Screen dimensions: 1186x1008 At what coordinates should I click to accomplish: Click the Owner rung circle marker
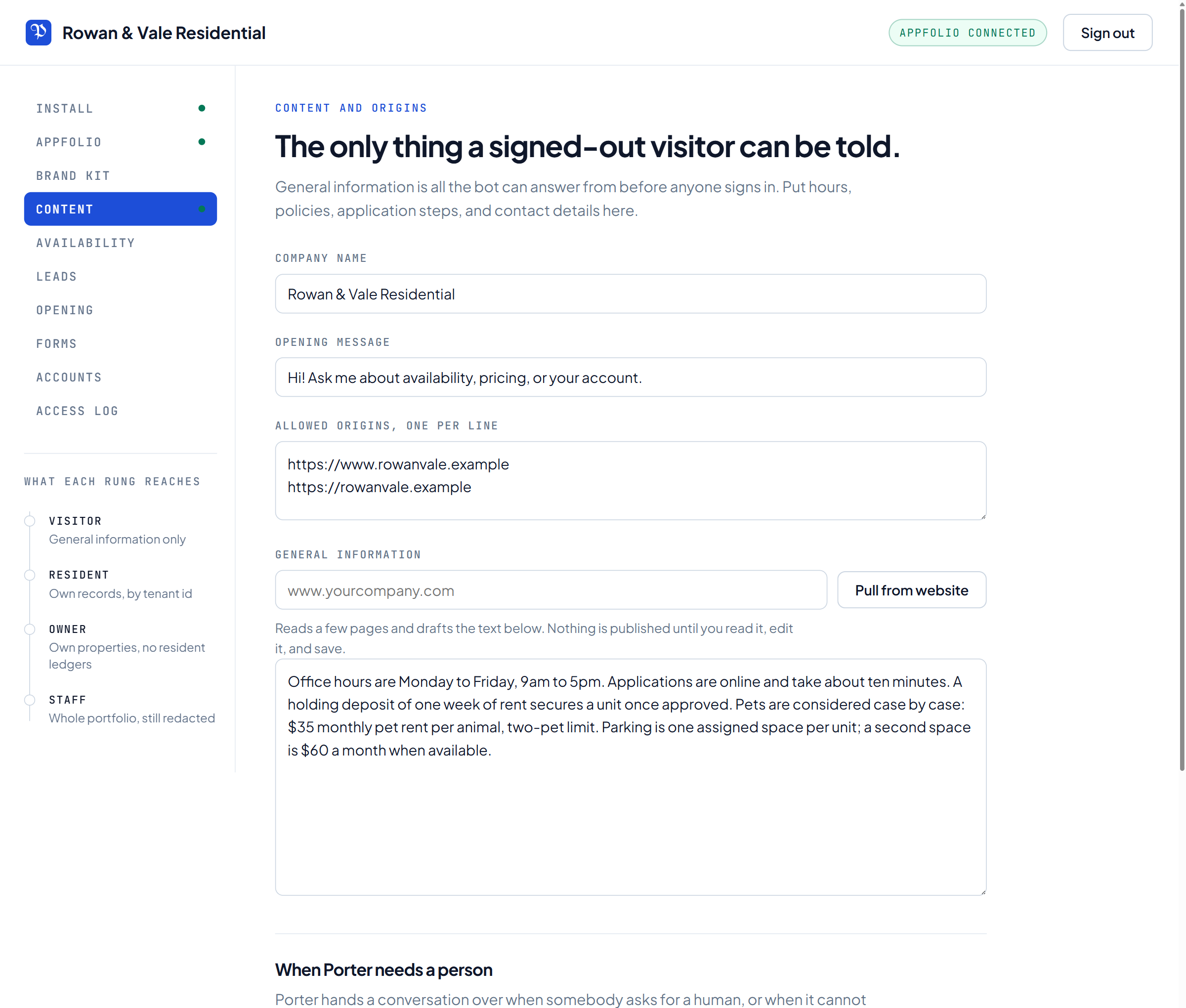(30, 629)
